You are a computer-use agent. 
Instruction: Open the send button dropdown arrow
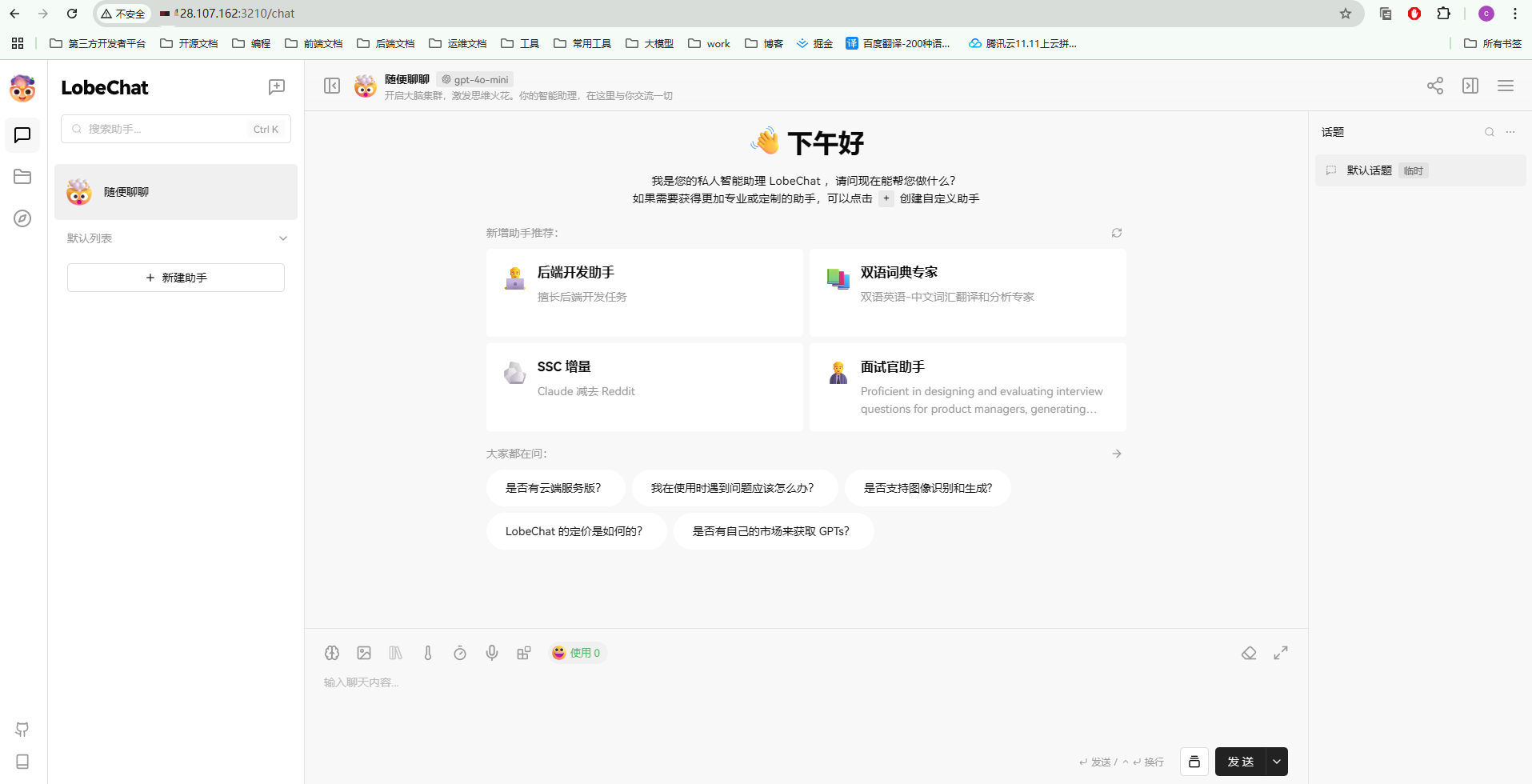tap(1277, 762)
